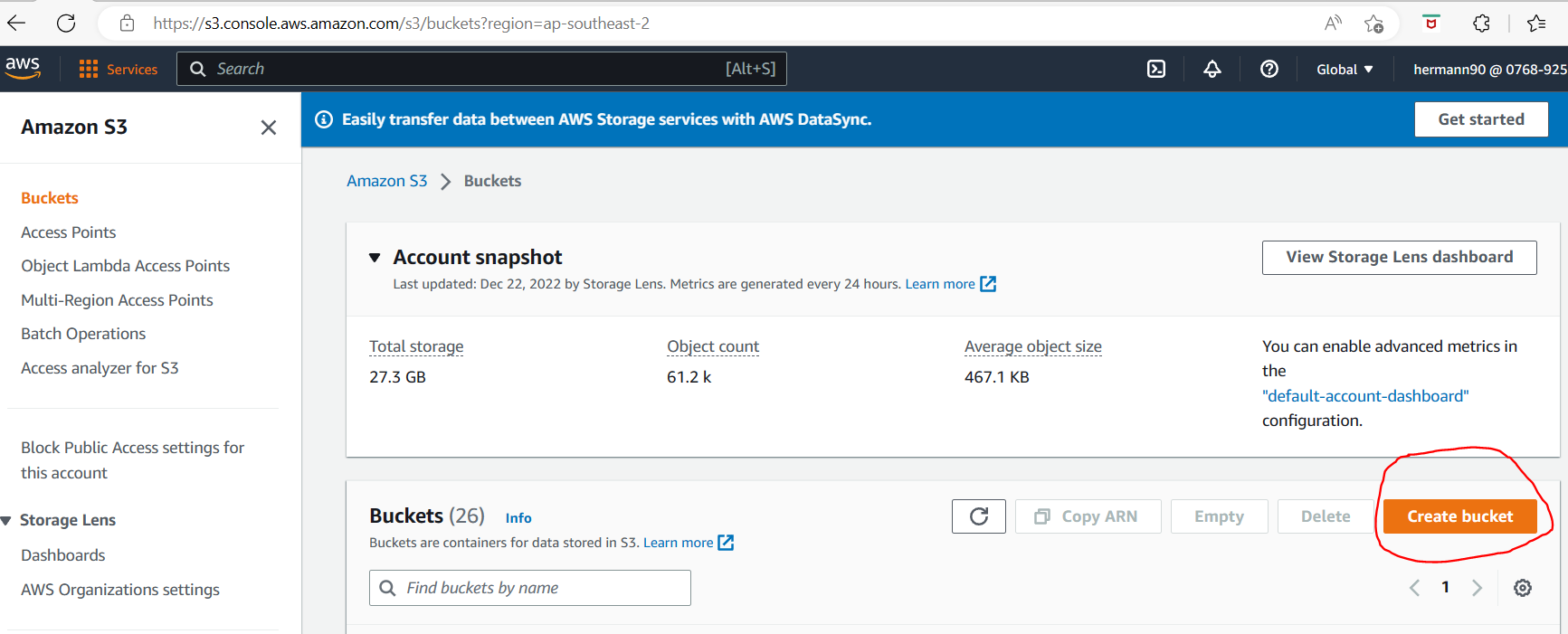The height and width of the screenshot is (634, 1568).
Task: Open Multi-Region Access Points
Action: point(118,300)
